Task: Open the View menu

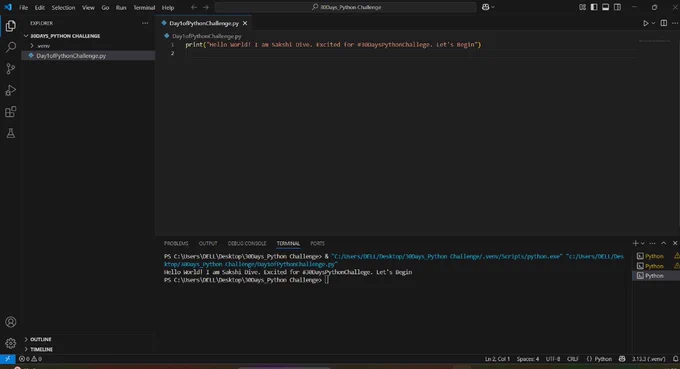Action: pos(88,7)
